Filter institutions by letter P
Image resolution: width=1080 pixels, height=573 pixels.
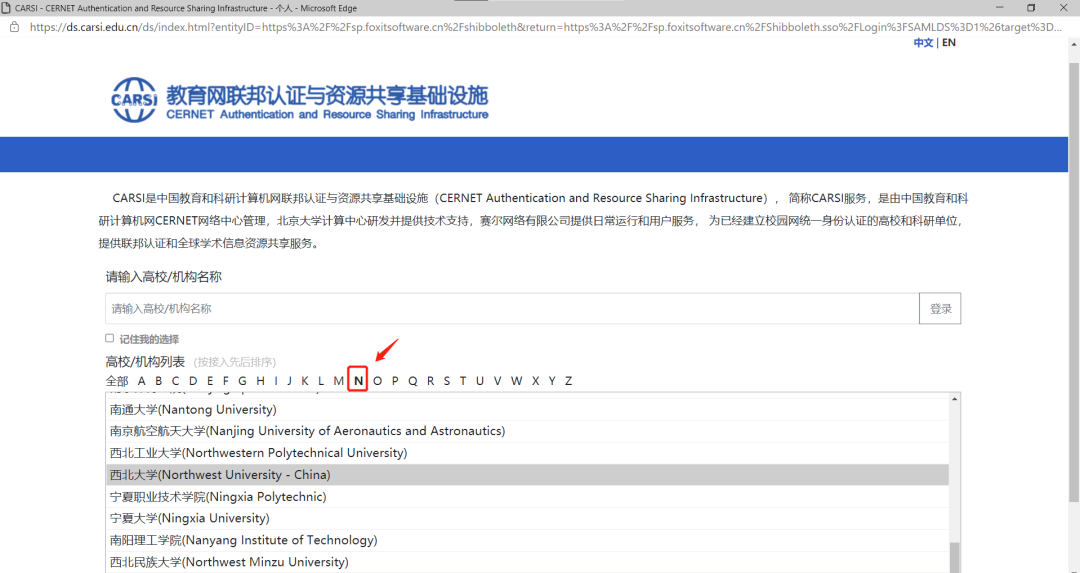point(395,381)
